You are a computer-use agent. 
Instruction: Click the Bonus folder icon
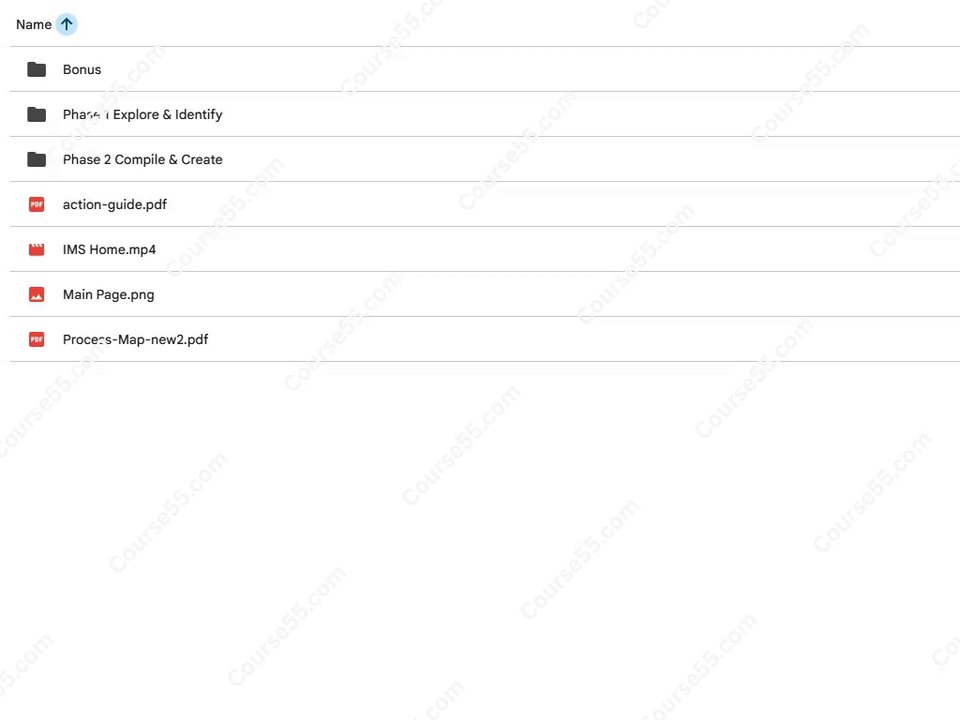pyautogui.click(x=37, y=69)
